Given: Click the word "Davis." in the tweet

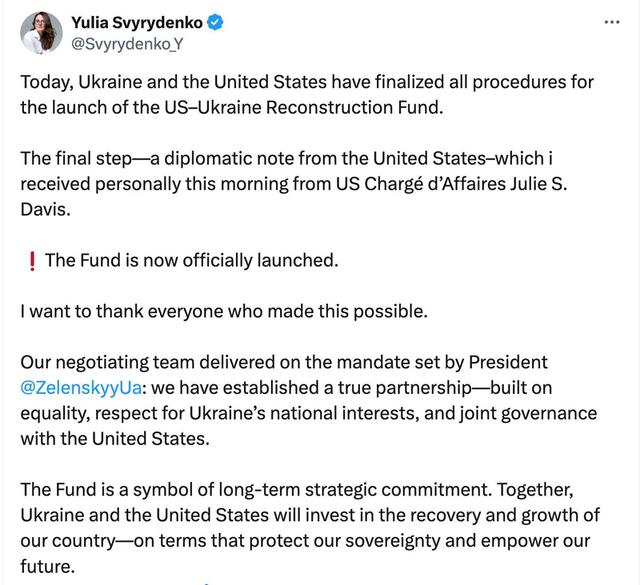Looking at the screenshot, I should (46, 209).
